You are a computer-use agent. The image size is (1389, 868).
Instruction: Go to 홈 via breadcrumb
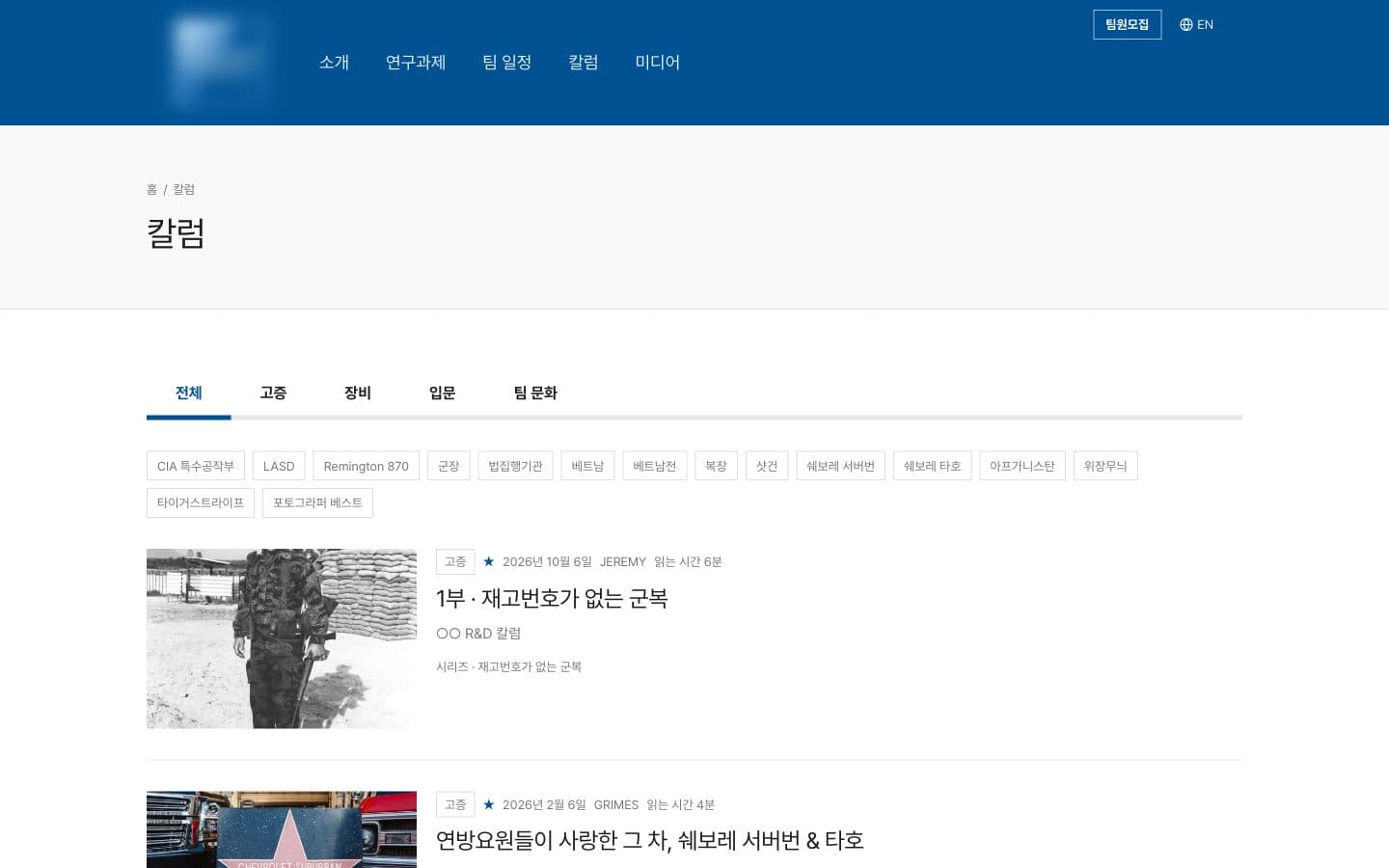point(151,189)
